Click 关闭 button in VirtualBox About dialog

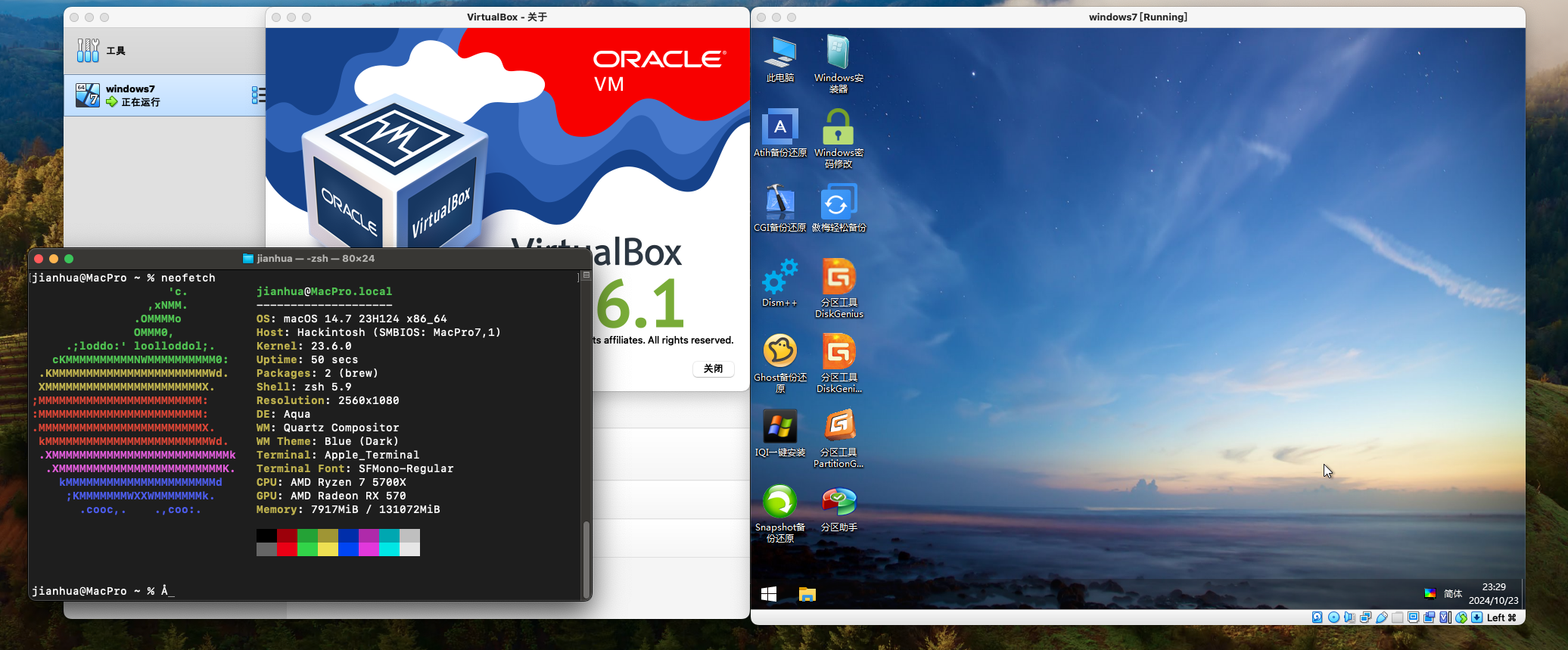point(713,369)
